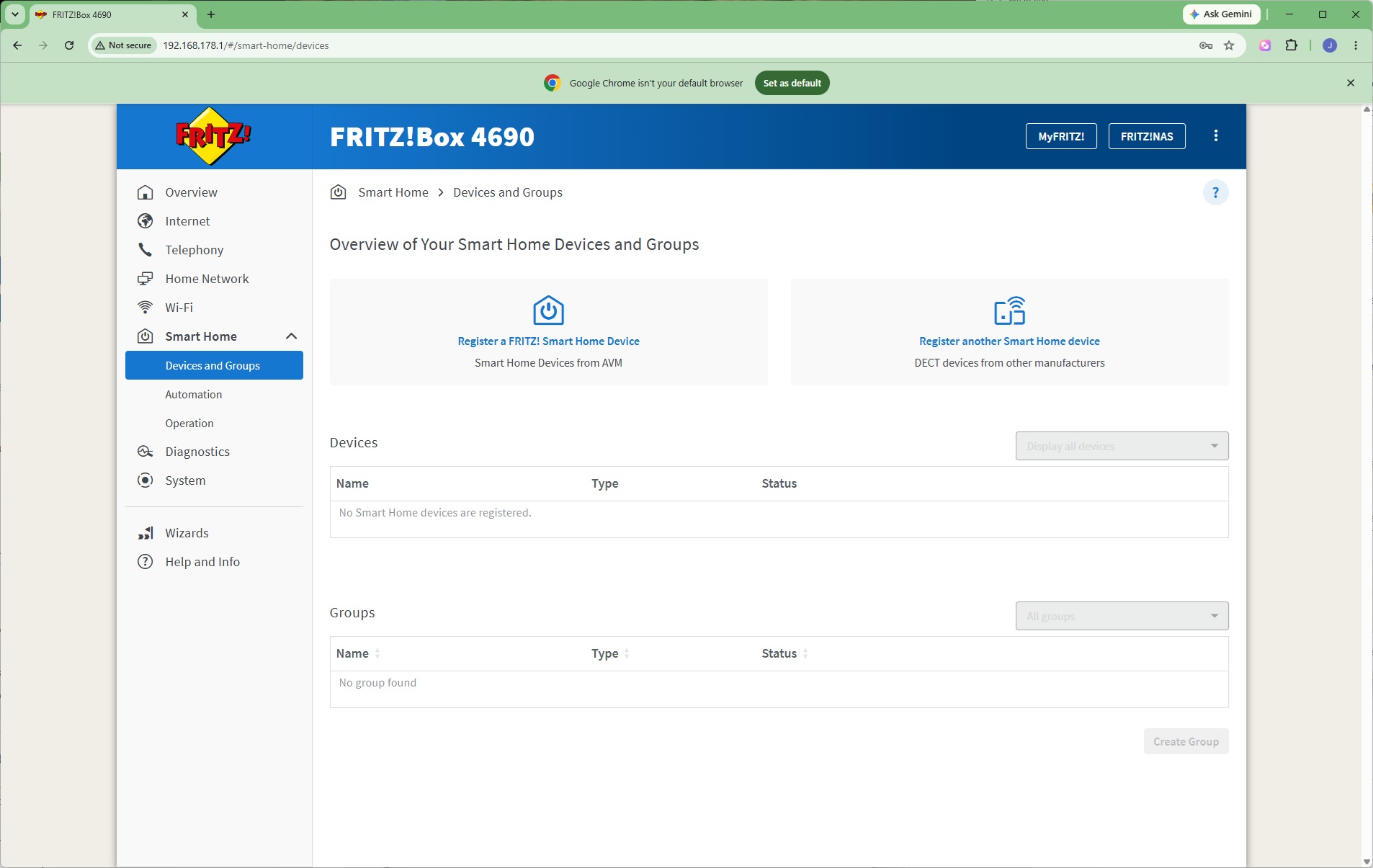
Task: Open Home Network menu item
Action: pyautogui.click(x=207, y=279)
